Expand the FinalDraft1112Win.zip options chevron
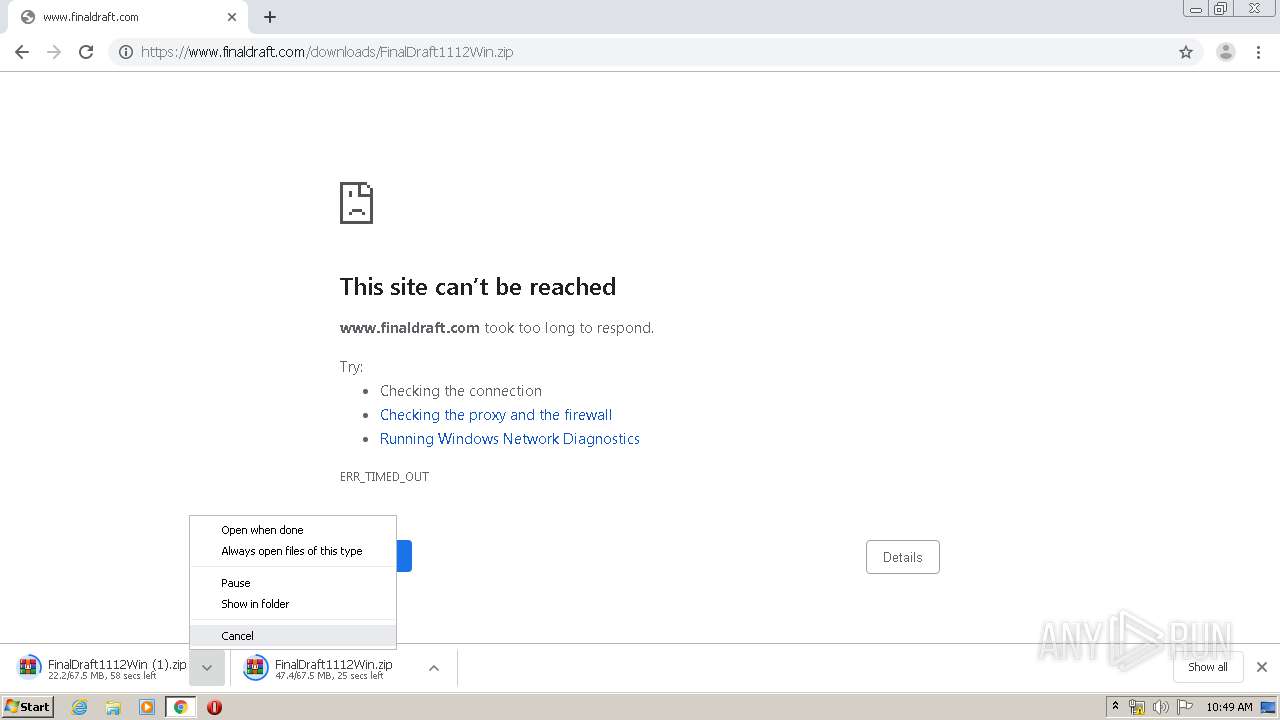 pos(434,668)
